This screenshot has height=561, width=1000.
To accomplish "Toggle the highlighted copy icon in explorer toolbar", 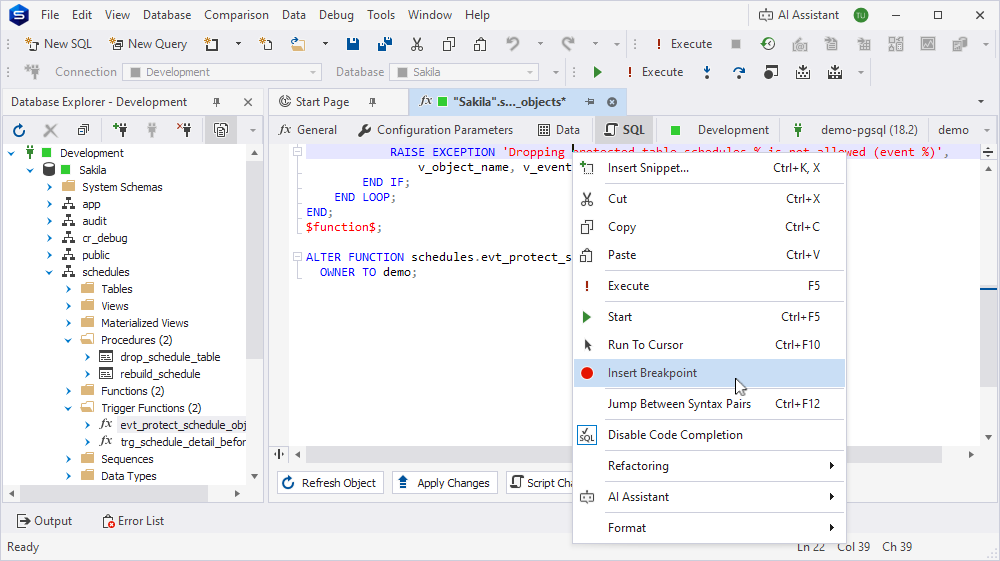I will (x=221, y=130).
